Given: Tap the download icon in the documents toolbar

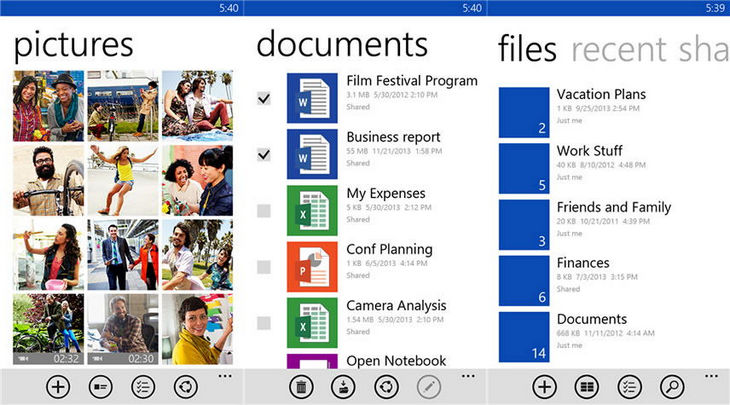Looking at the screenshot, I should pos(343,386).
